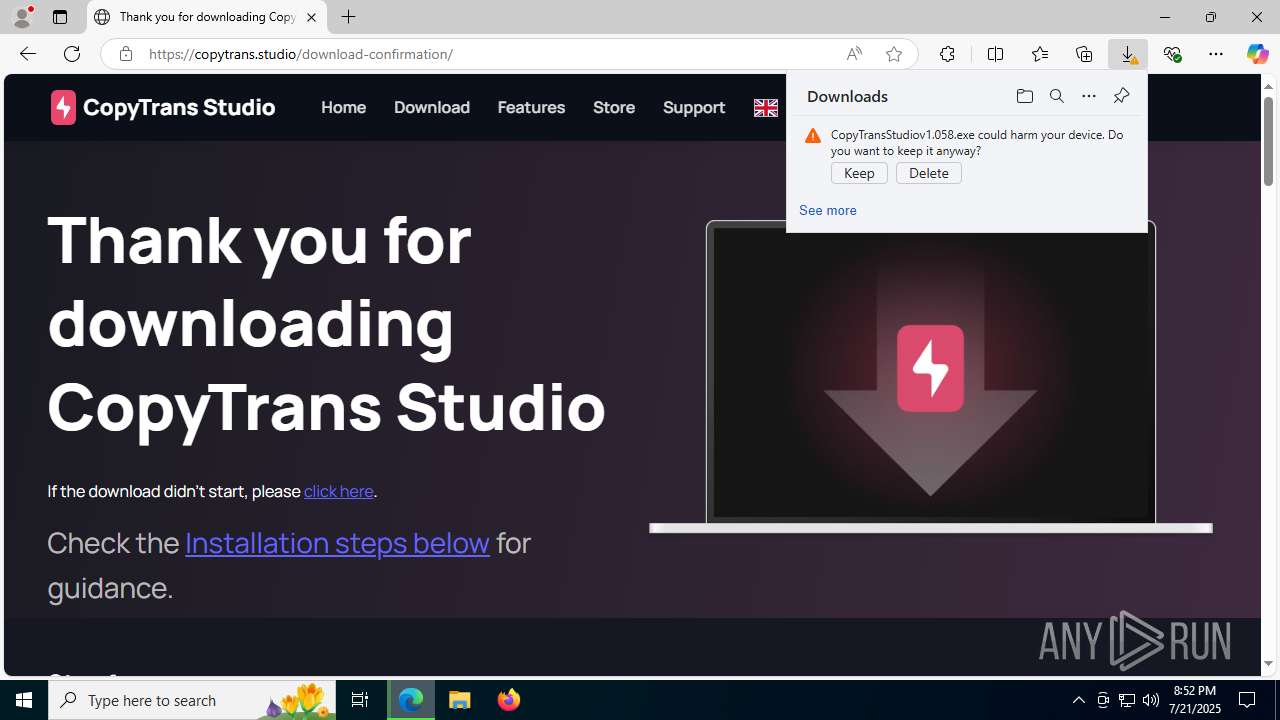Click the address bar URL
The width and height of the screenshot is (1280, 720).
[x=301, y=54]
